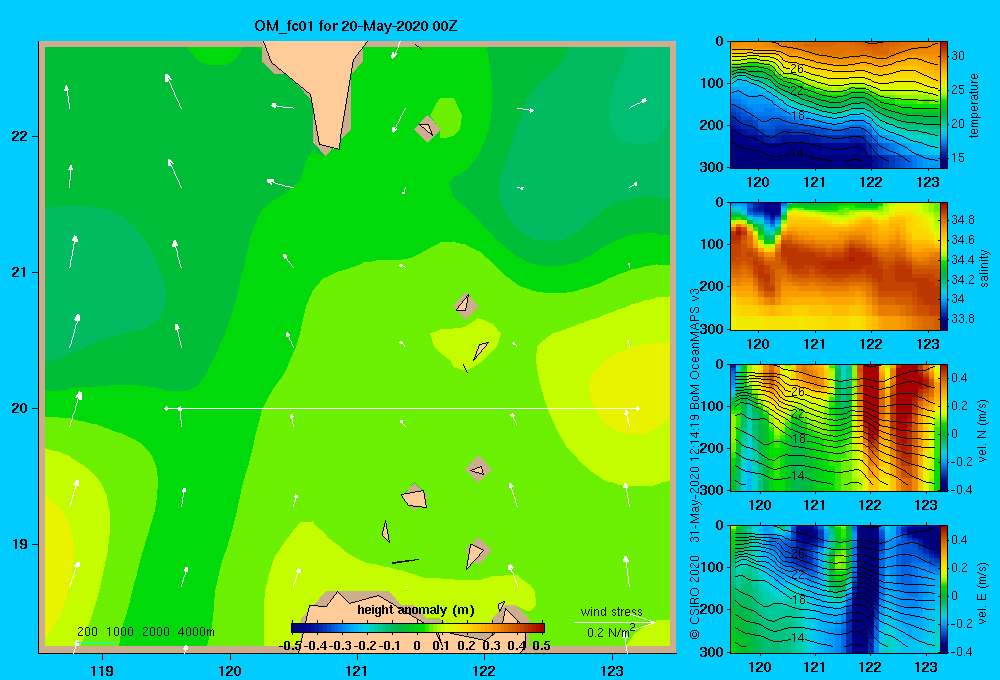The width and height of the screenshot is (1000, 680).
Task: Select the 'height anomaly (m)' legend label
Action: tap(416, 610)
